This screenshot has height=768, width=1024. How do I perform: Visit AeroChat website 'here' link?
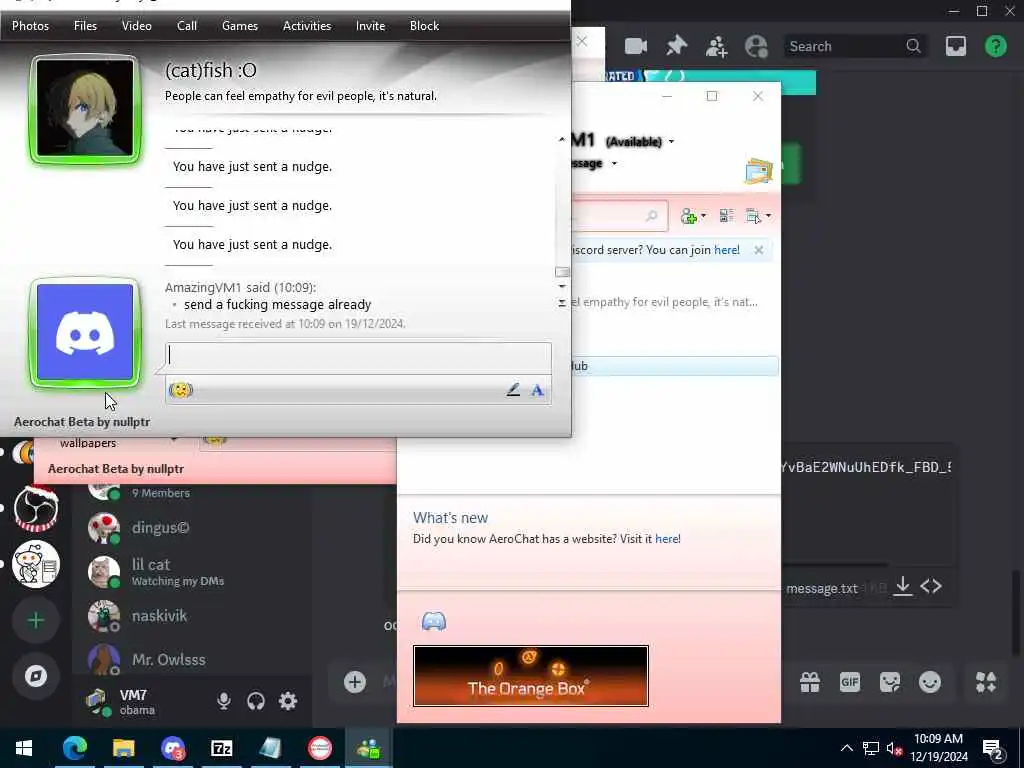(x=667, y=539)
